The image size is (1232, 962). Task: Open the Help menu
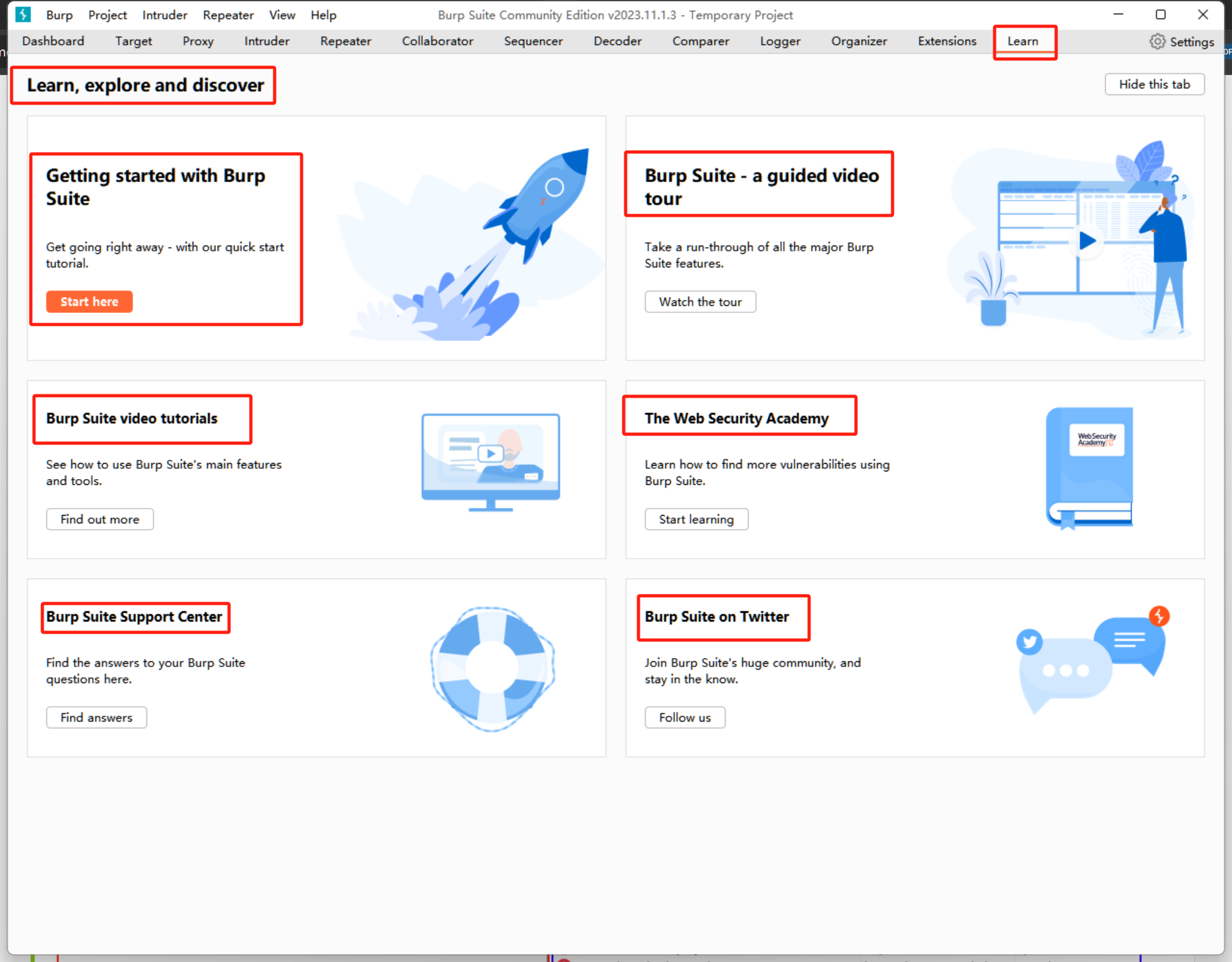[323, 15]
